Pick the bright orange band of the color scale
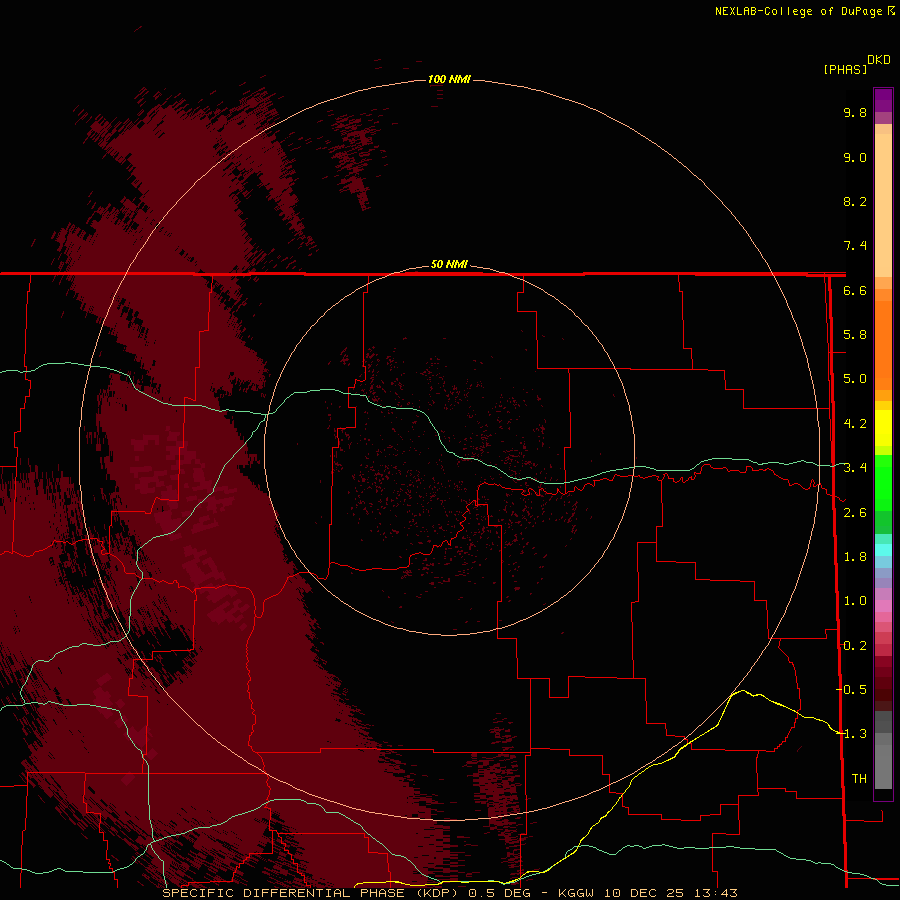Viewport: 900px width, 900px height. [x=883, y=346]
